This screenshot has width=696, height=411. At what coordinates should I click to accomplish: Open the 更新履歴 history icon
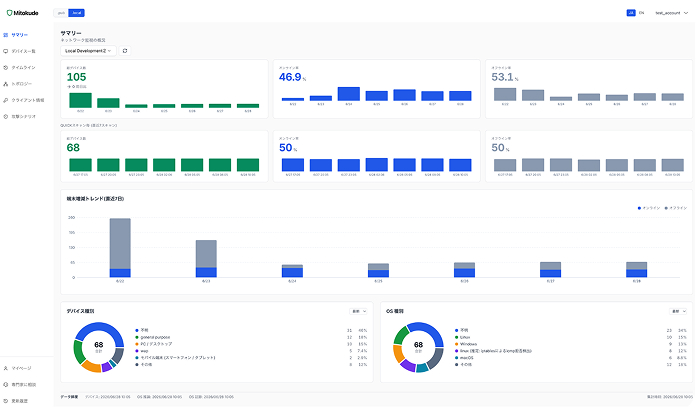click(6, 401)
